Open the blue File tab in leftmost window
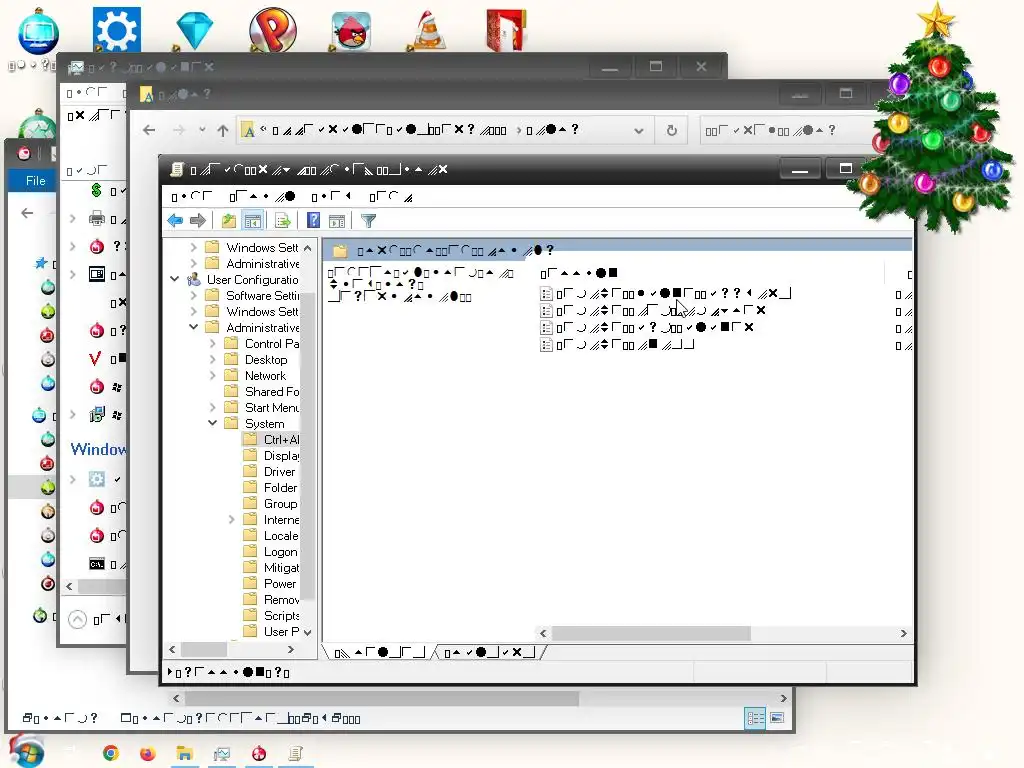1024x768 pixels. (x=35, y=181)
